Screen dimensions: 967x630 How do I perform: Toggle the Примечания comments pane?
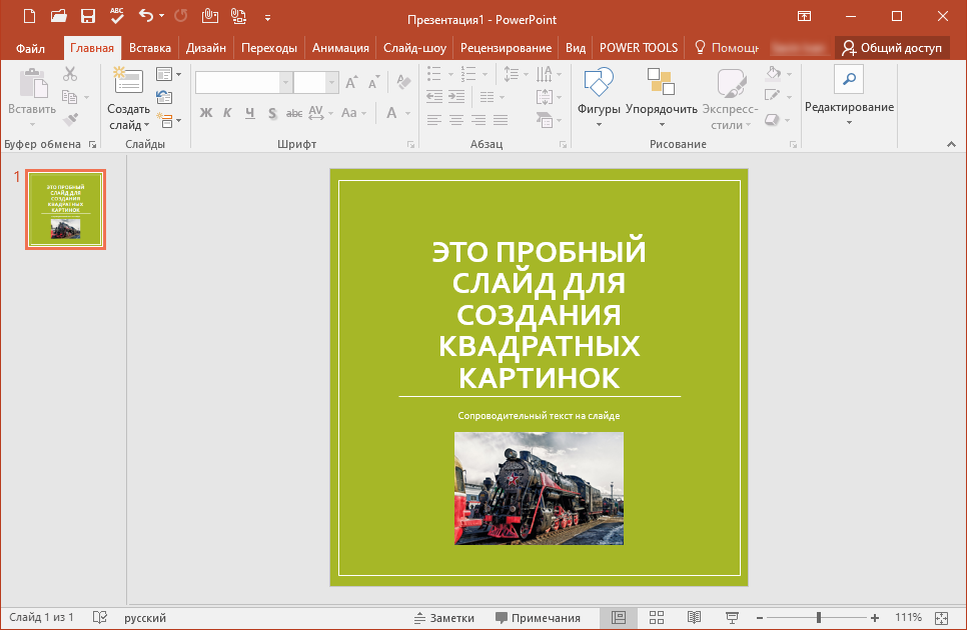point(538,618)
